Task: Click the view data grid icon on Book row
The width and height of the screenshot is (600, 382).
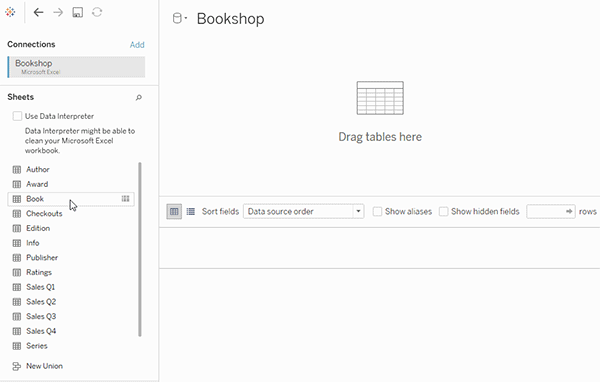Action: [x=126, y=199]
